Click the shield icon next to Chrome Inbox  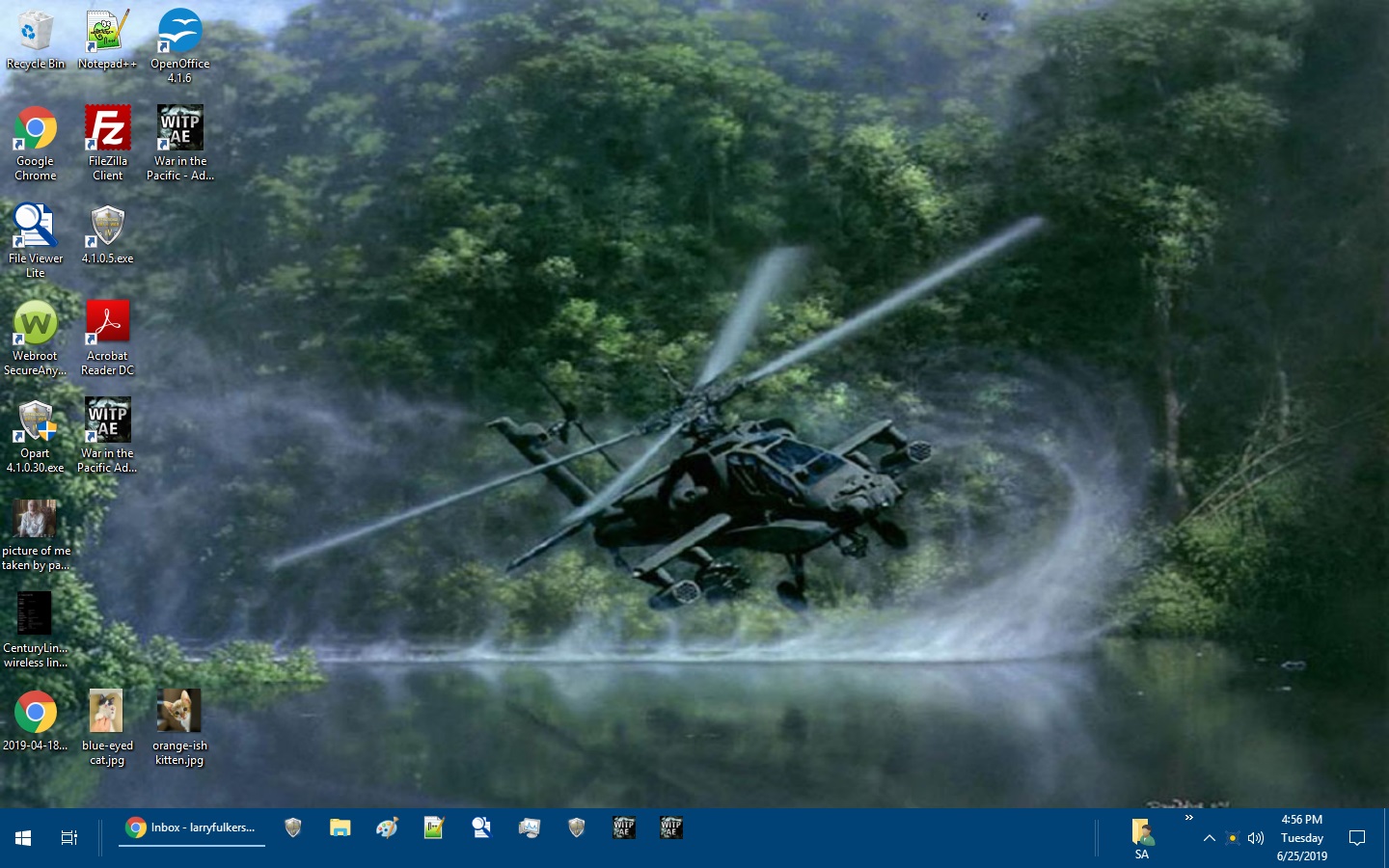coord(293,827)
